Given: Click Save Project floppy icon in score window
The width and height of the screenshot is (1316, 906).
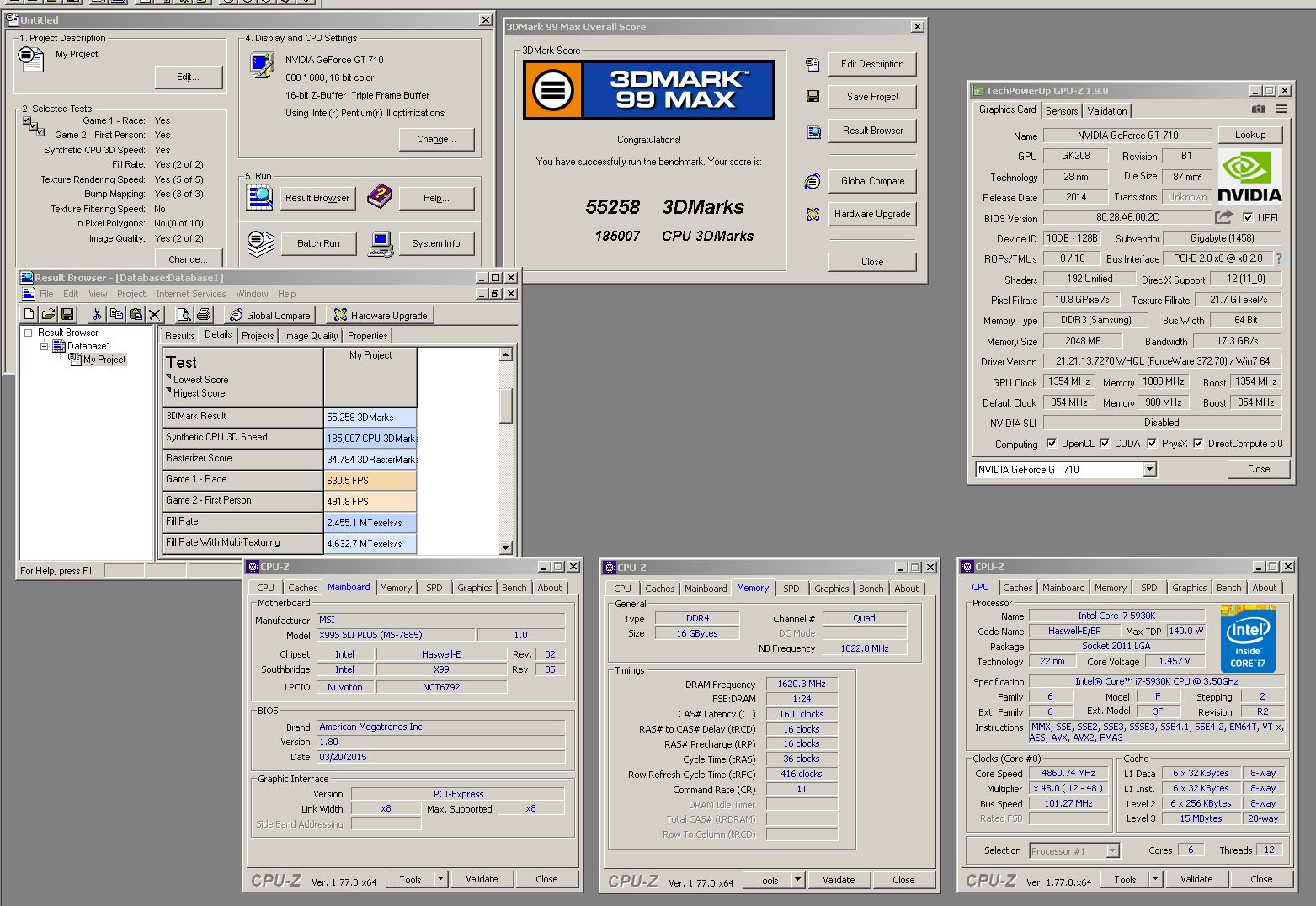Looking at the screenshot, I should click(813, 97).
